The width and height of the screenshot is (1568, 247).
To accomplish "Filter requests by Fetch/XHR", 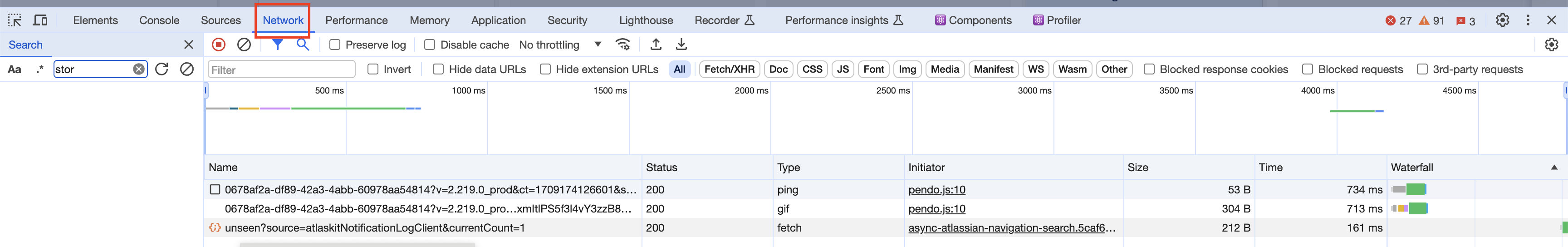I will point(729,69).
